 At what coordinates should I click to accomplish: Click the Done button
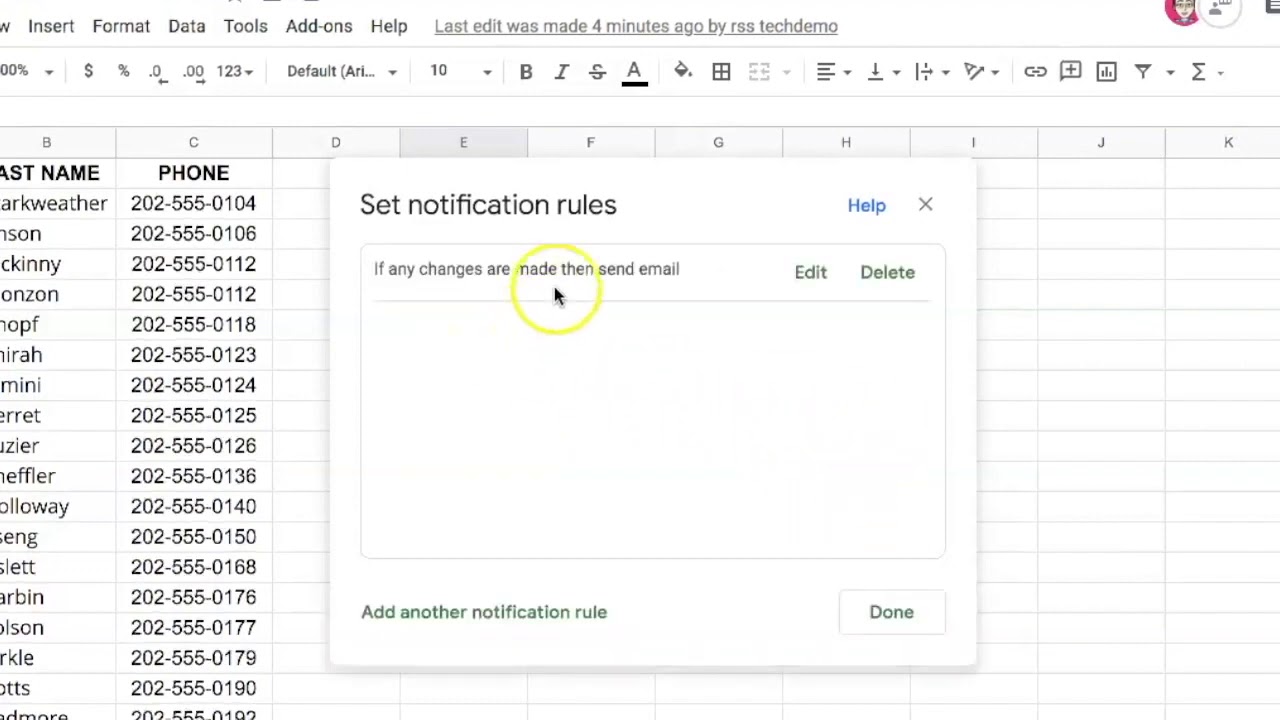[891, 612]
